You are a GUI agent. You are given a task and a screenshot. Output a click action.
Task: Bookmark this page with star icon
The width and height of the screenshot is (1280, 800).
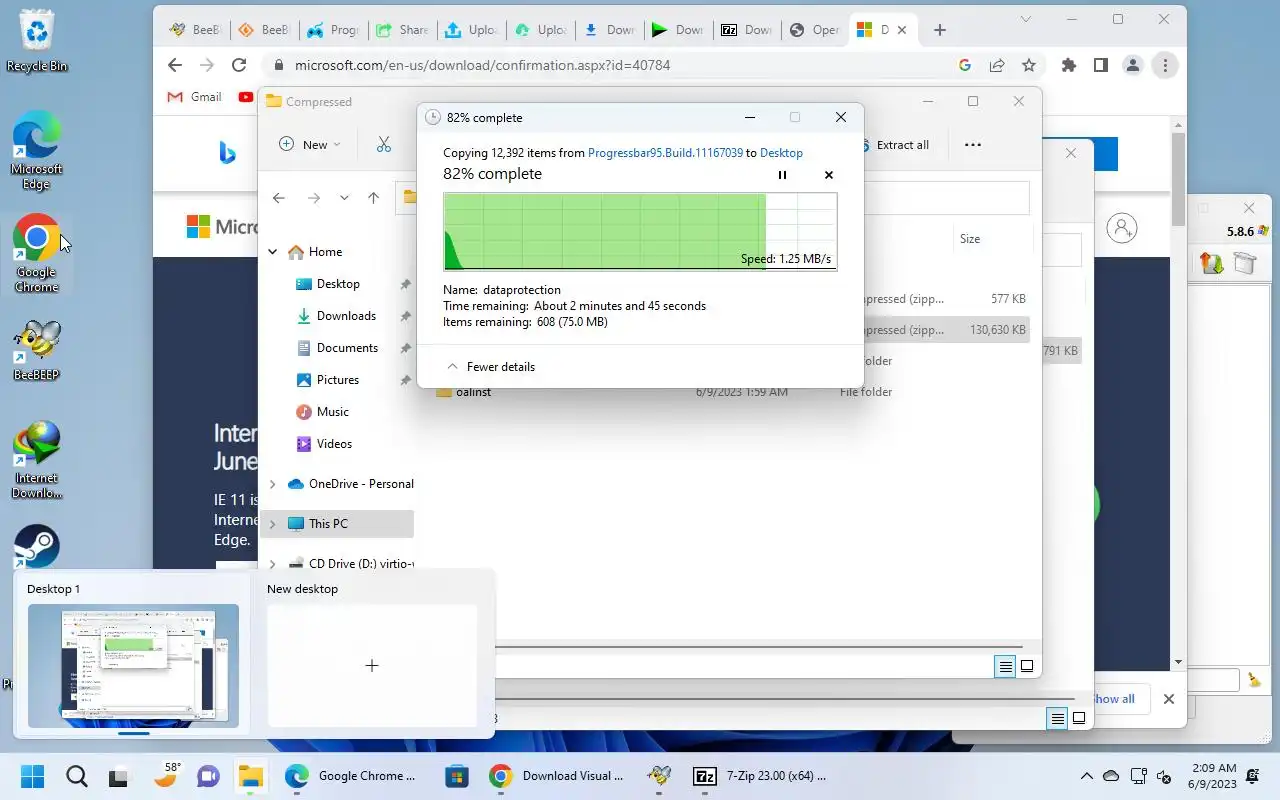(1029, 65)
